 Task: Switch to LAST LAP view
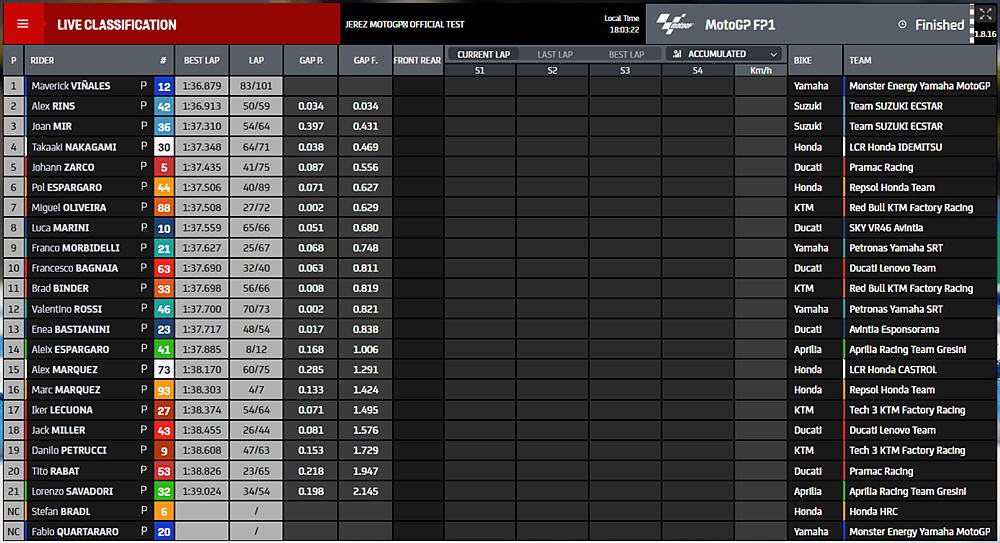click(555, 54)
